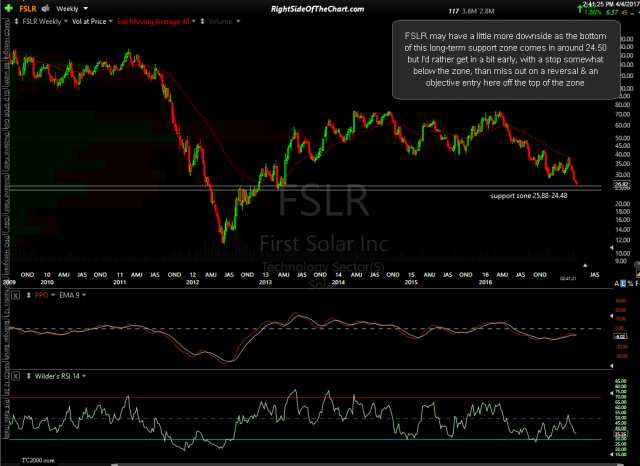The height and width of the screenshot is (466, 640).
Task: Open the EMA 9 dropdown
Action: (73, 295)
